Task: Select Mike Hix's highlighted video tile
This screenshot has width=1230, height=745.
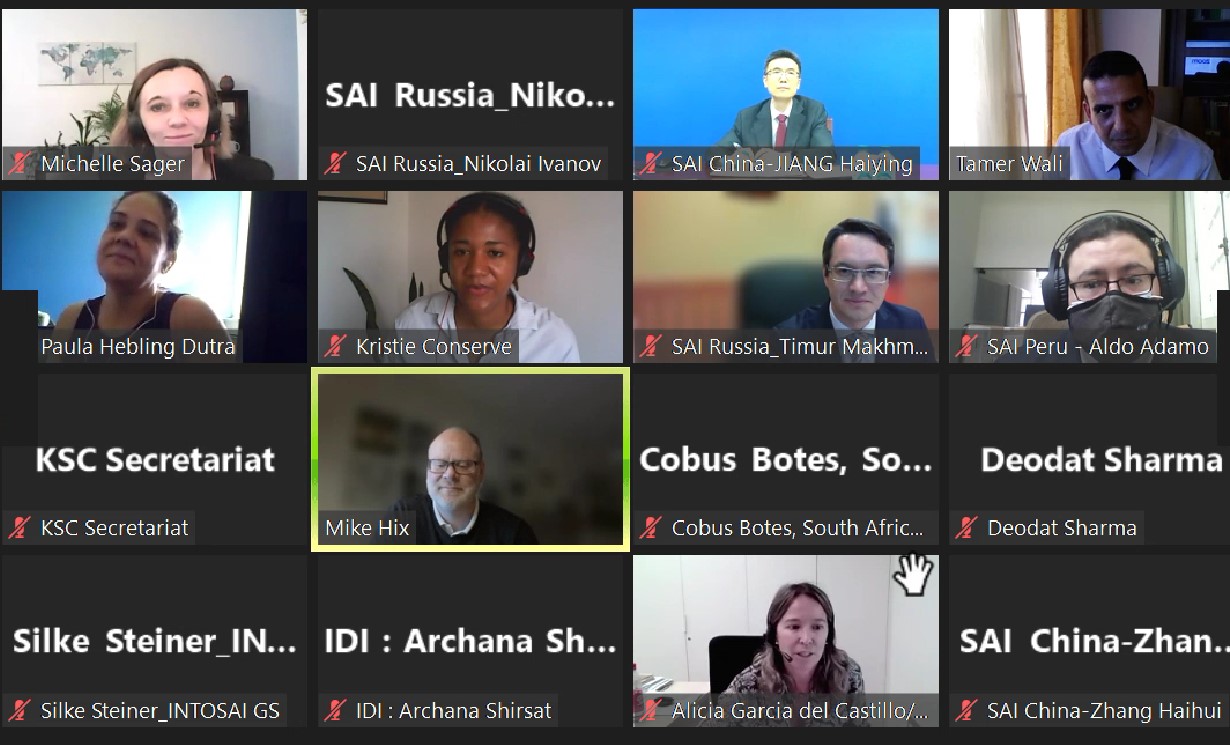Action: pyautogui.click(x=470, y=459)
